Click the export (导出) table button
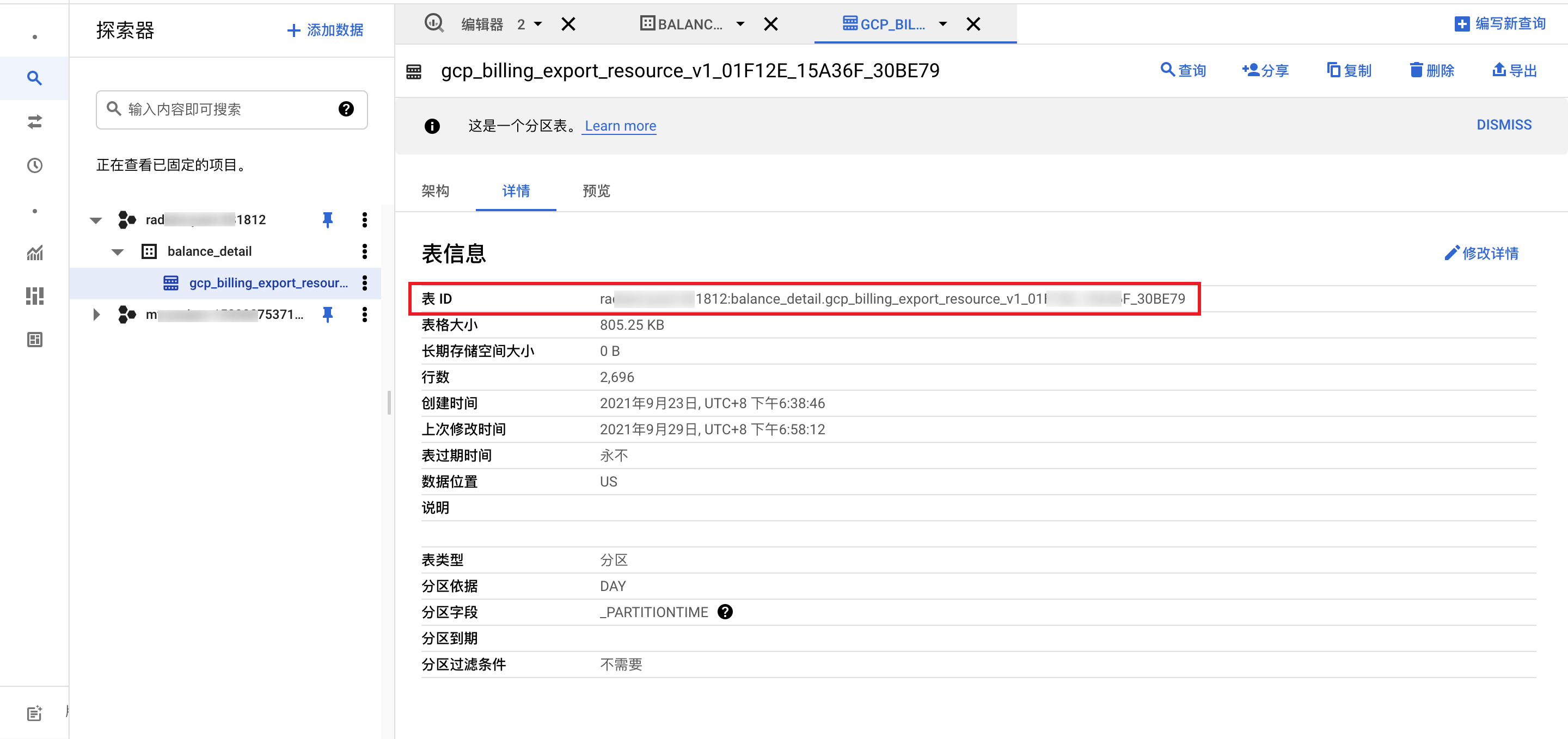This screenshot has width=1568, height=739. pos(1515,71)
